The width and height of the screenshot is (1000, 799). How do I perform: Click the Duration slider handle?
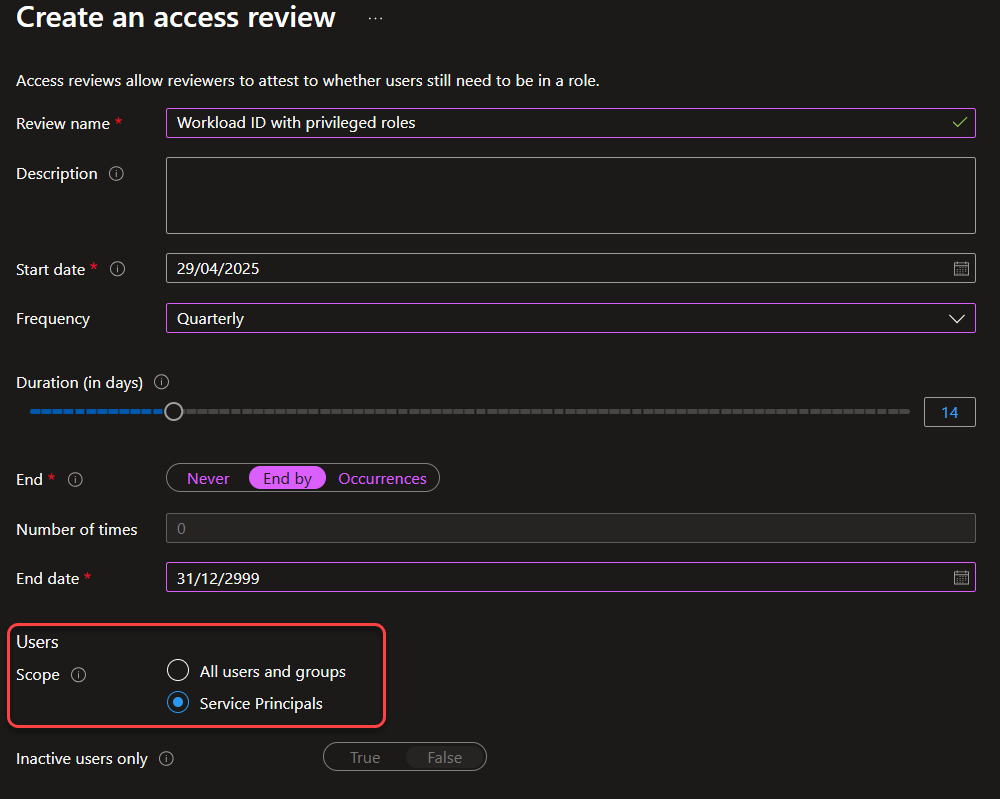pos(173,411)
